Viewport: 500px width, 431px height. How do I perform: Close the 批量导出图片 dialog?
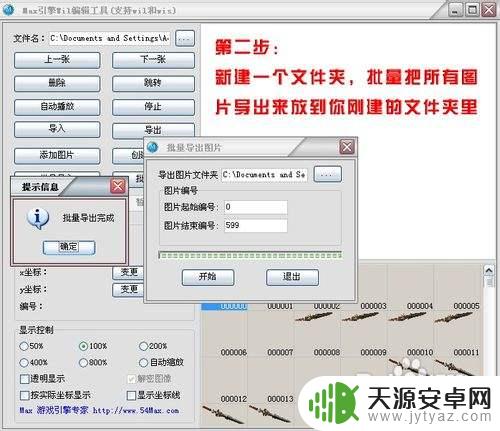347,147
